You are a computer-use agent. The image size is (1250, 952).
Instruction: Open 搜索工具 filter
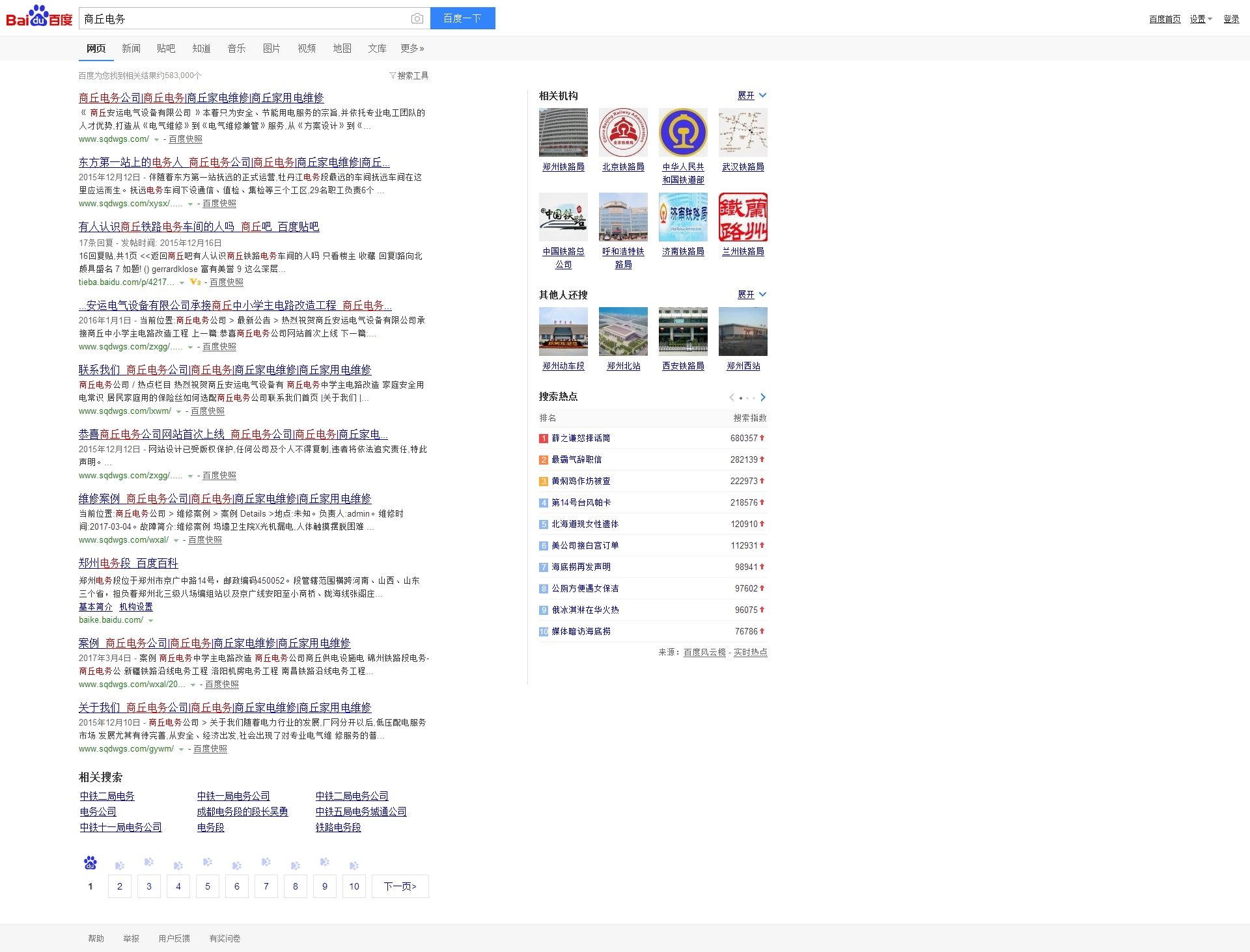pos(409,75)
